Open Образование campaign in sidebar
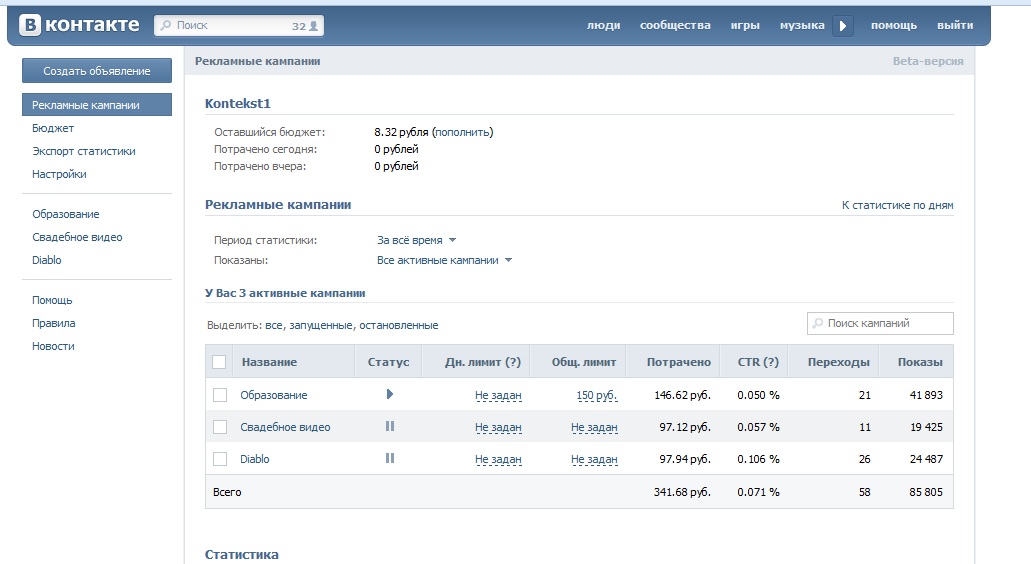 pyautogui.click(x=66, y=214)
